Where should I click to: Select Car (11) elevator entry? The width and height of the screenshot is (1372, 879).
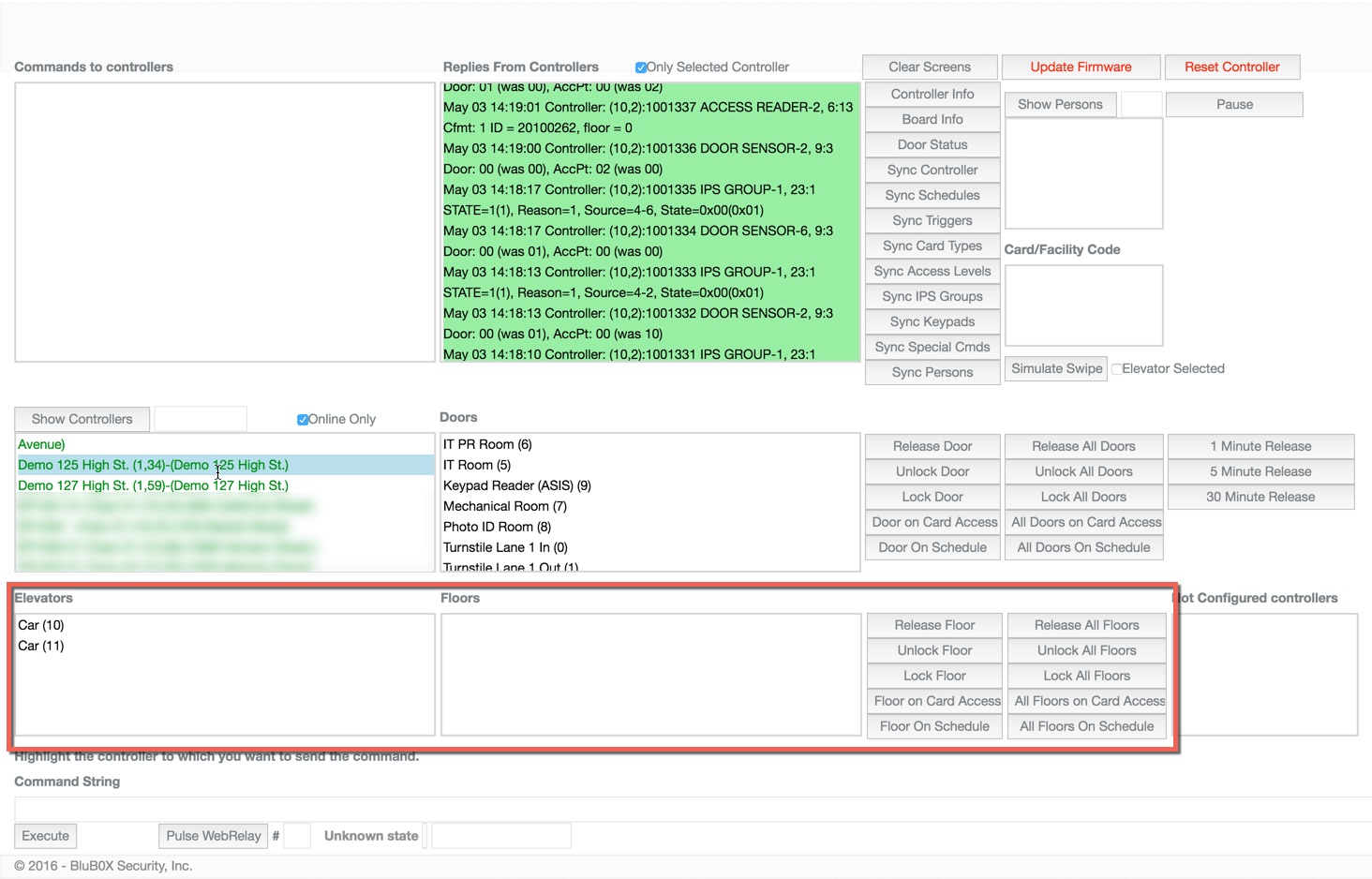(41, 646)
